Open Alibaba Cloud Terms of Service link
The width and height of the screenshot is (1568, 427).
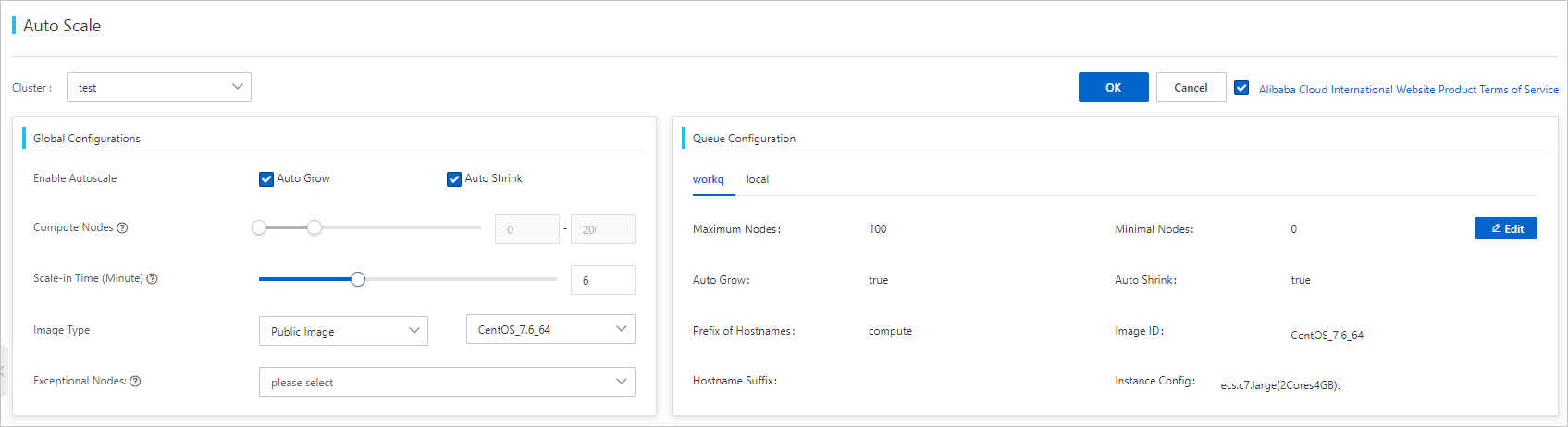1408,90
